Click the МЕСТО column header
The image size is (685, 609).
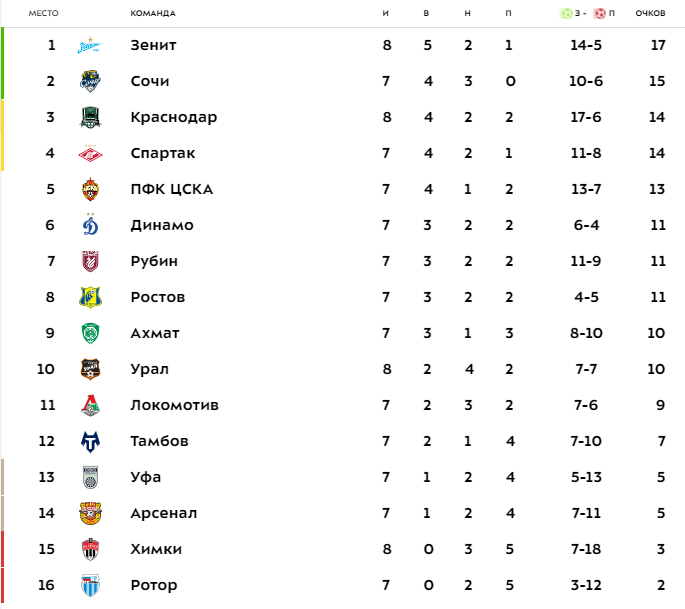(43, 13)
